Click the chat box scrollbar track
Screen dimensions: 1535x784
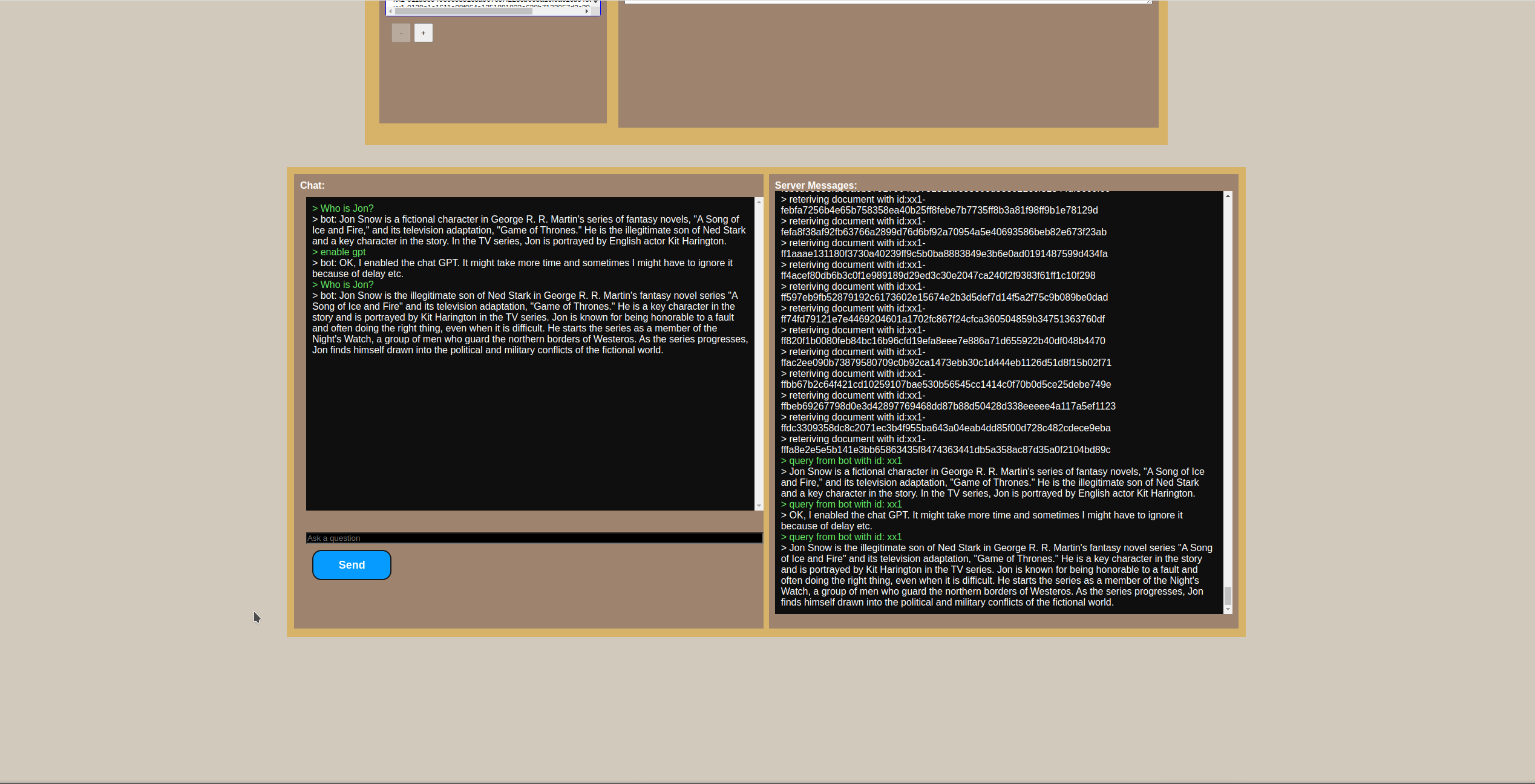pyautogui.click(x=759, y=354)
